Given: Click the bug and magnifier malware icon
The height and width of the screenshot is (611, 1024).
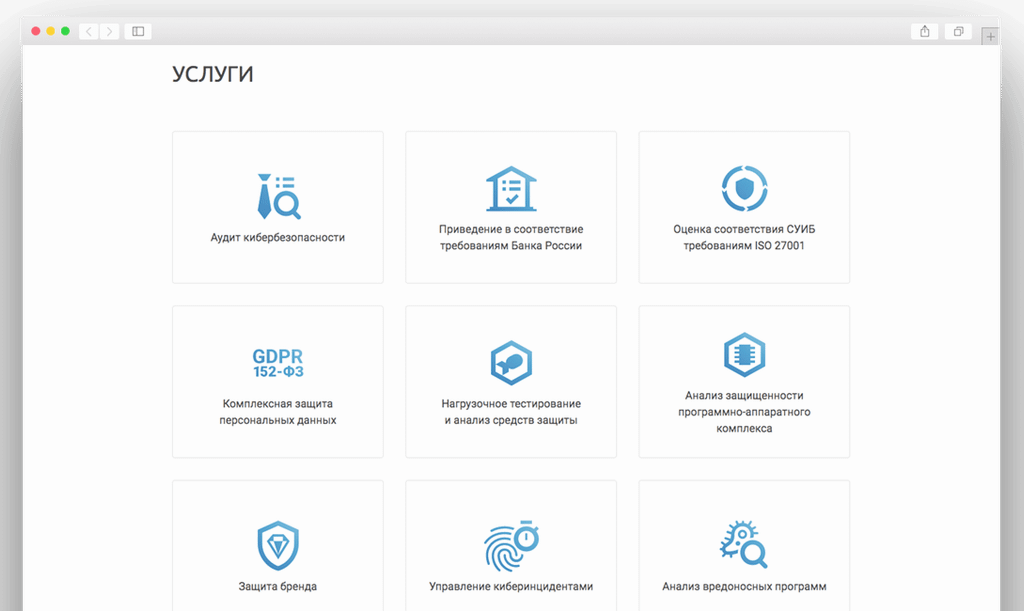Looking at the screenshot, I should pyautogui.click(x=744, y=544).
